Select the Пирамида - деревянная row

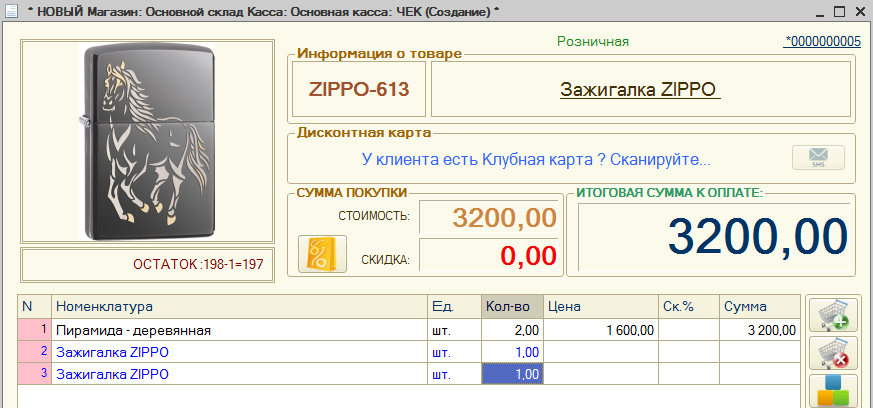[409, 330]
